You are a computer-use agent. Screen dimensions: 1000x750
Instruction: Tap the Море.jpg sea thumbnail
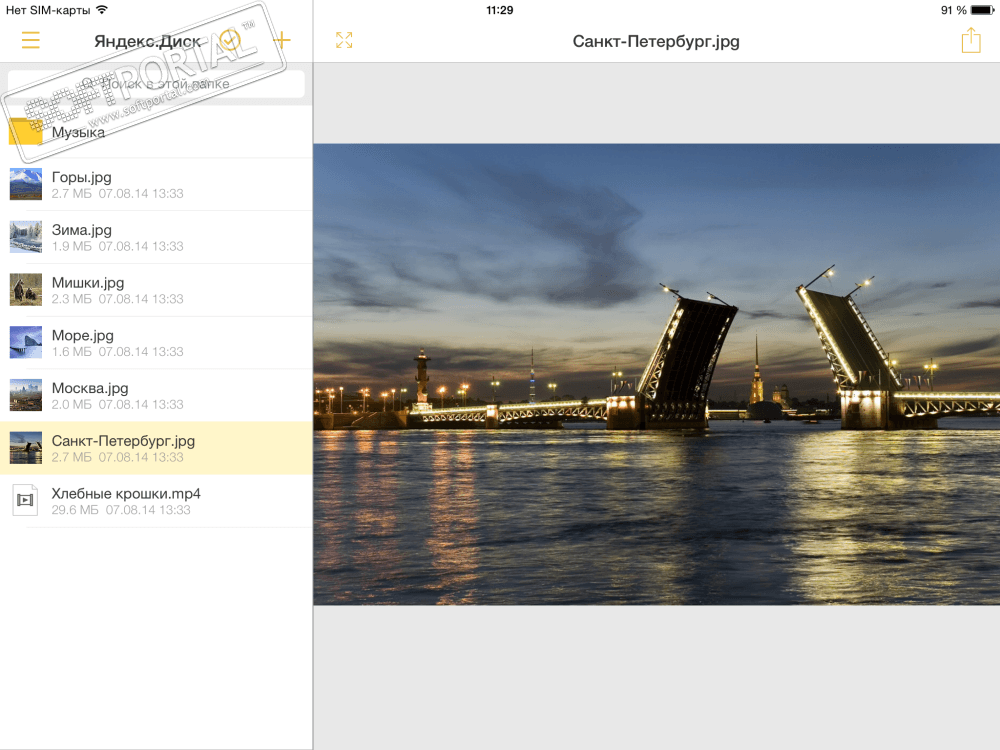pos(26,342)
